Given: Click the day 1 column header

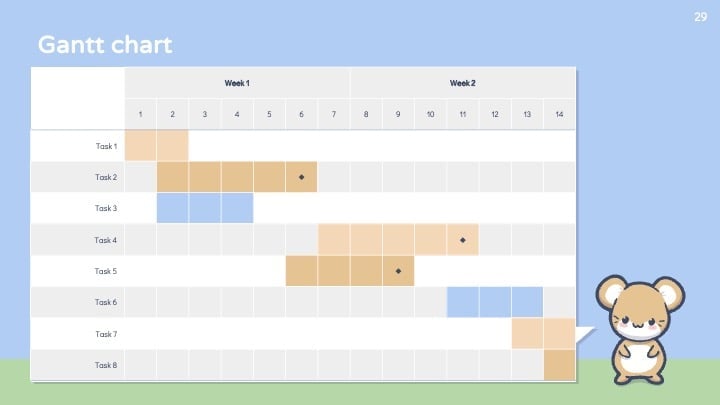Looking at the screenshot, I should (x=141, y=114).
